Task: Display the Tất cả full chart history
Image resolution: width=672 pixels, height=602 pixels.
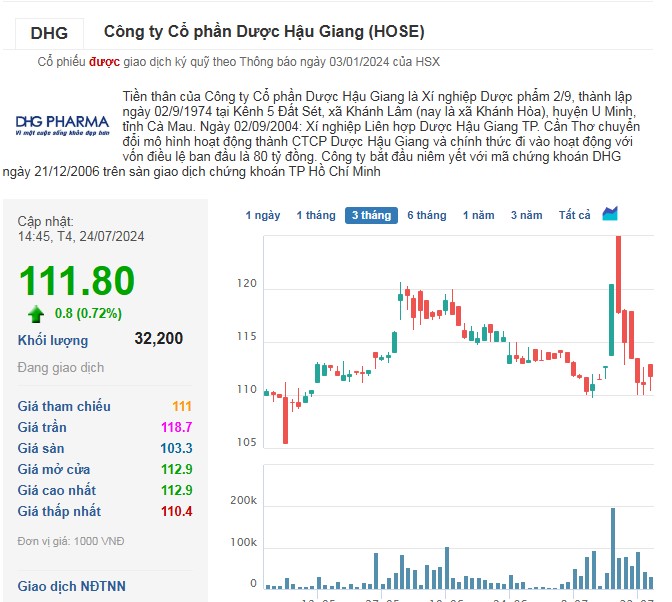Action: [575, 215]
